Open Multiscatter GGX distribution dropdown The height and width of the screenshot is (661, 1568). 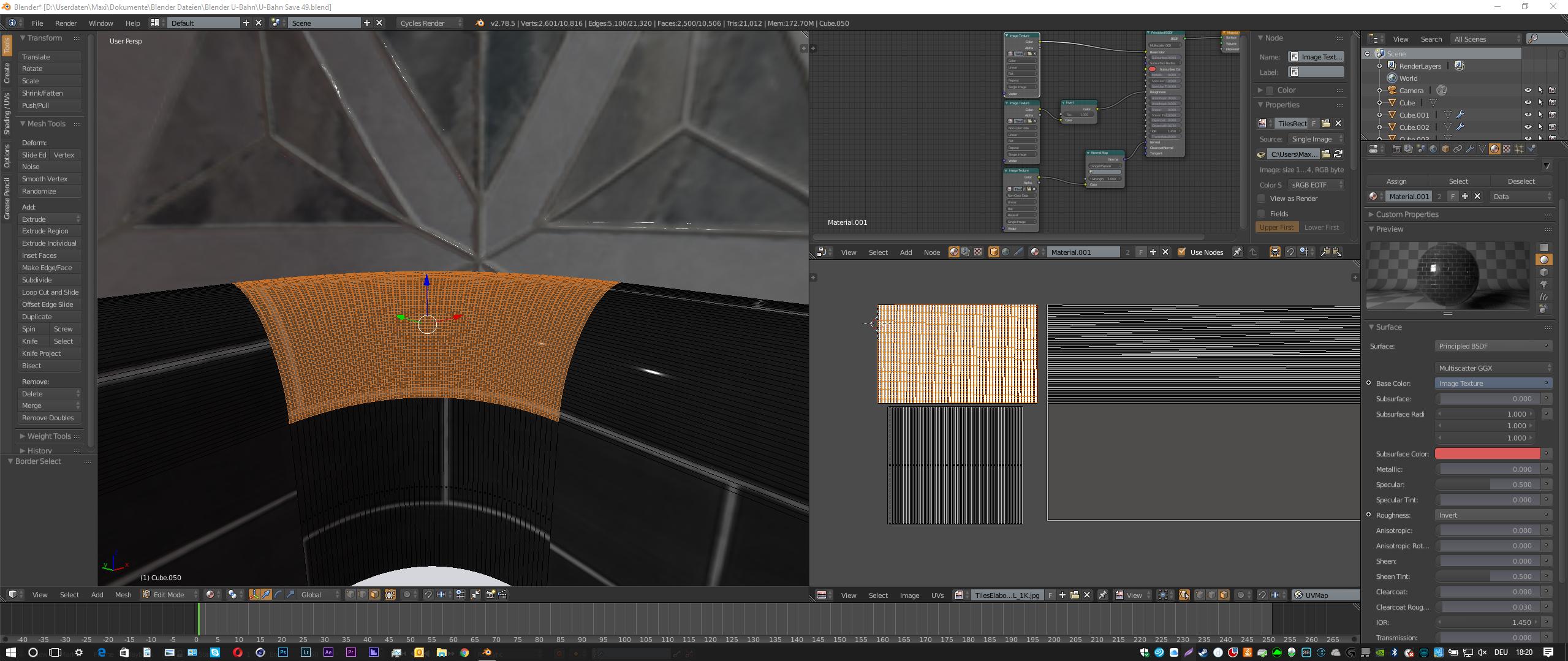pos(1493,368)
